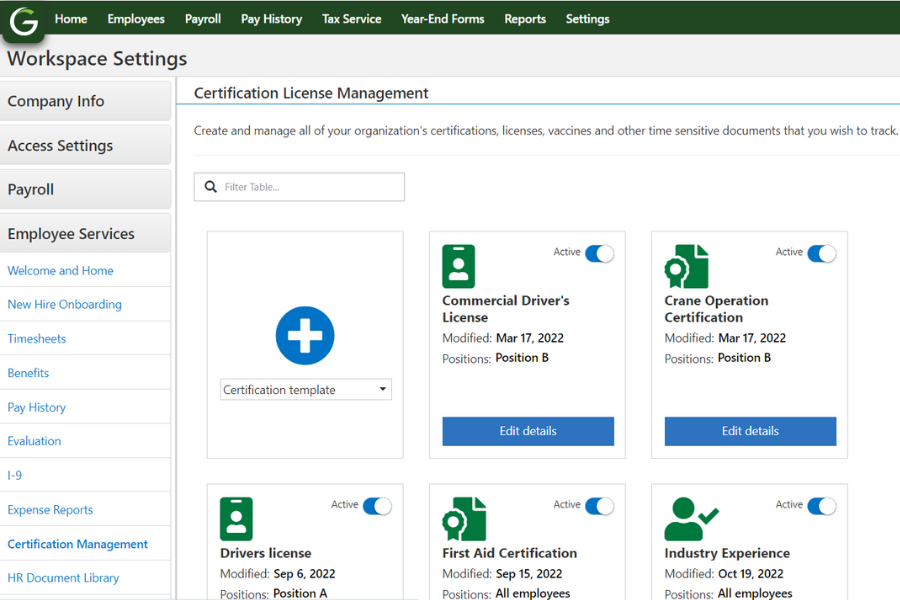900x600 pixels.
Task: Toggle Crane Operation Certification off
Action: point(822,254)
